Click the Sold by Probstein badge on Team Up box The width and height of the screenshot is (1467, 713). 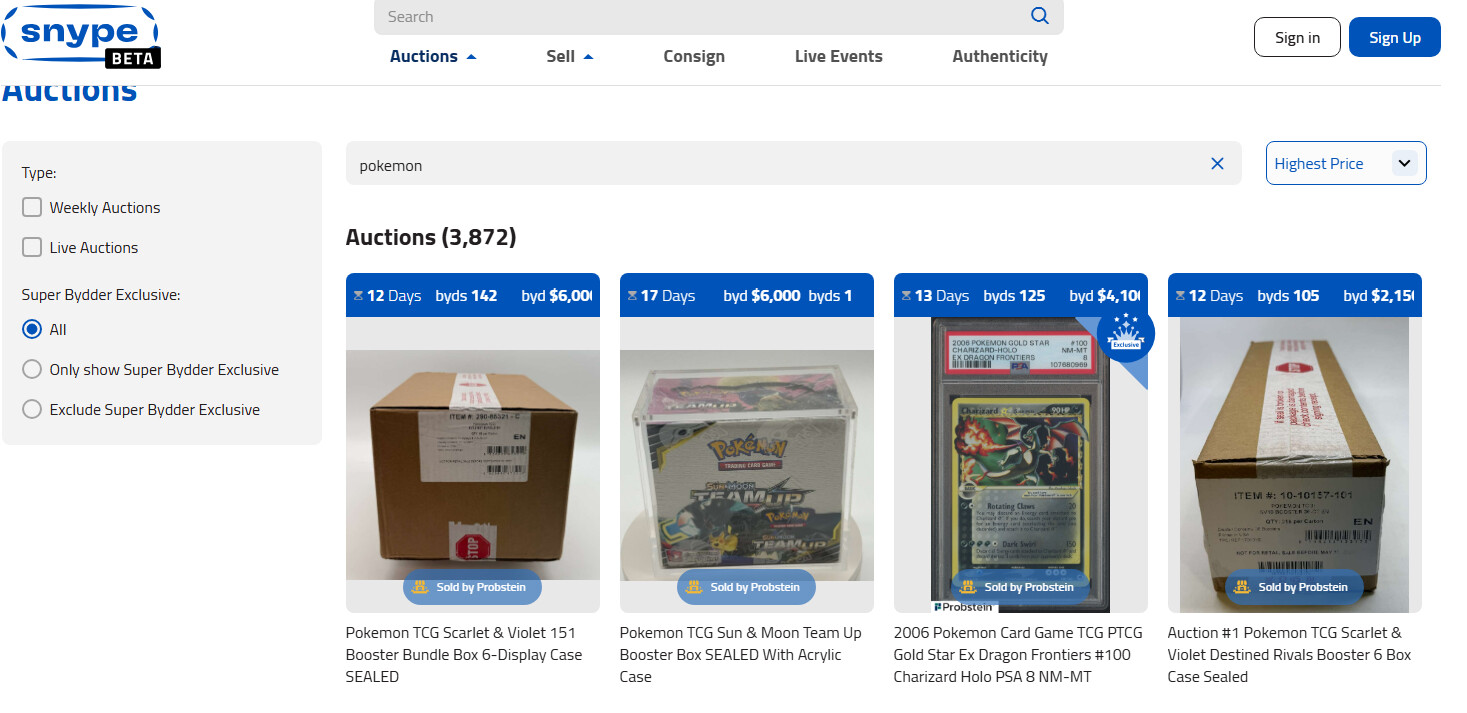tap(746, 587)
